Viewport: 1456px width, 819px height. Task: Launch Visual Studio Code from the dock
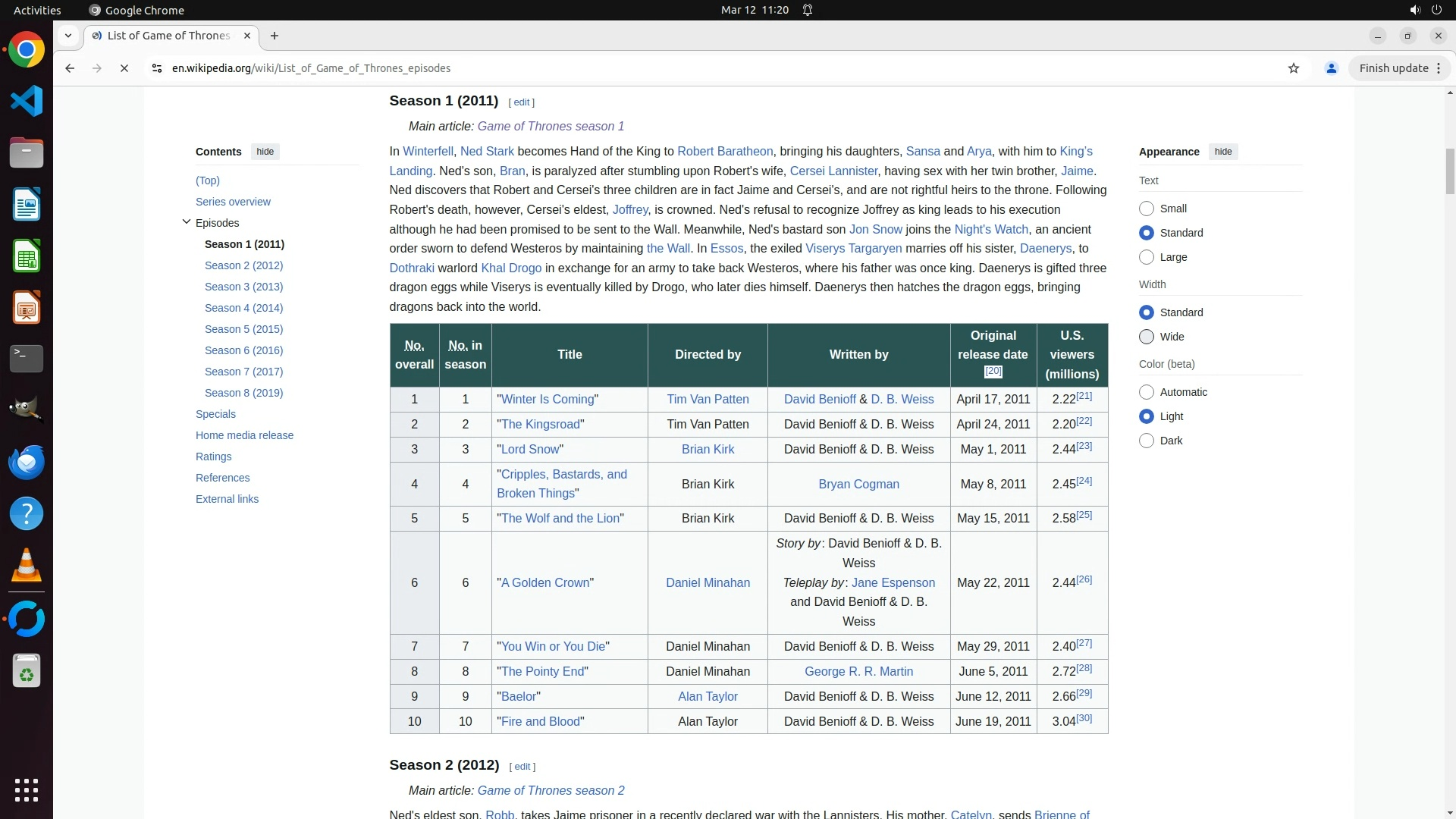(x=27, y=101)
